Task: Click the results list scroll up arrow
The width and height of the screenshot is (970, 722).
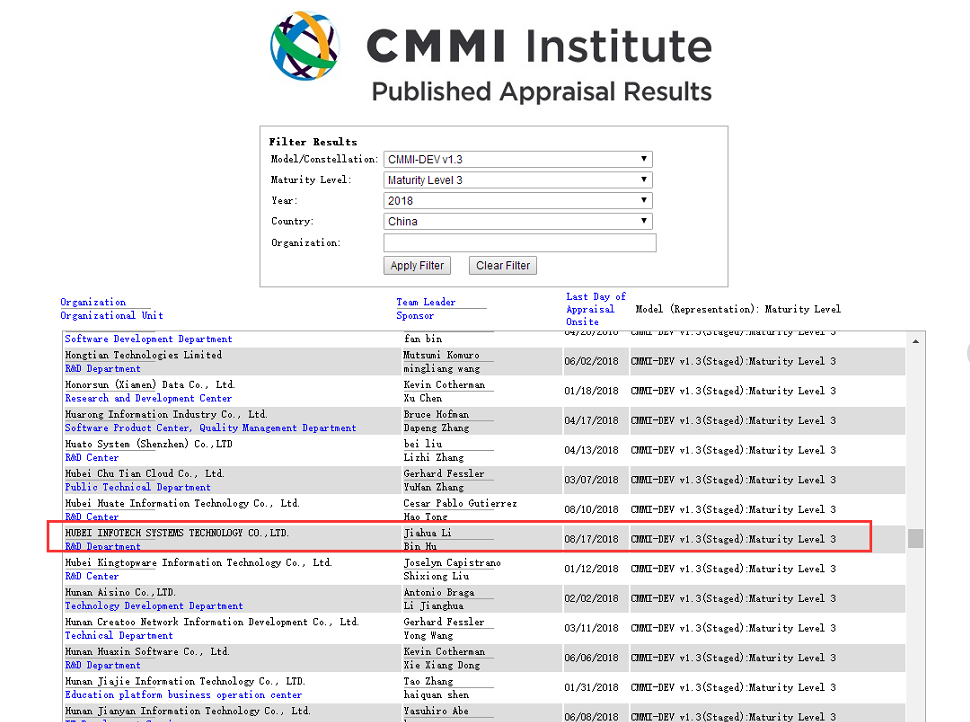Action: pos(916,341)
